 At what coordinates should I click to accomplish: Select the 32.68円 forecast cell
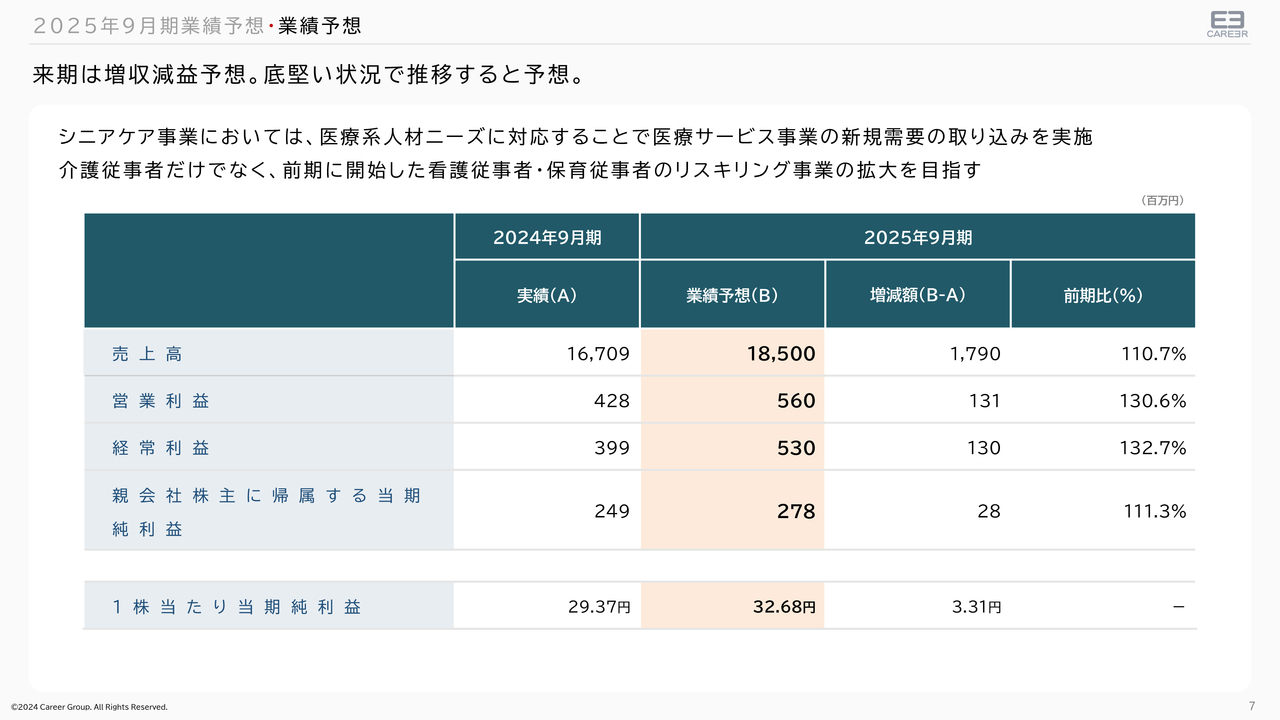(x=783, y=607)
